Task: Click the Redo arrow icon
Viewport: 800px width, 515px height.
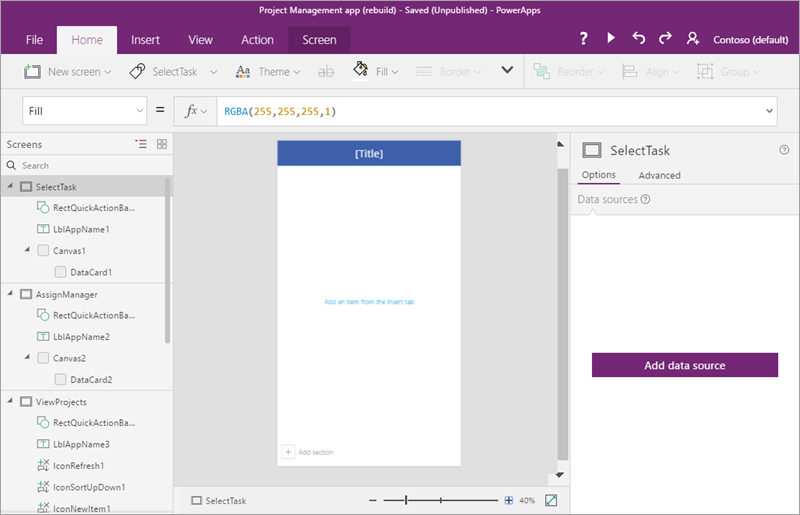Action: click(665, 39)
